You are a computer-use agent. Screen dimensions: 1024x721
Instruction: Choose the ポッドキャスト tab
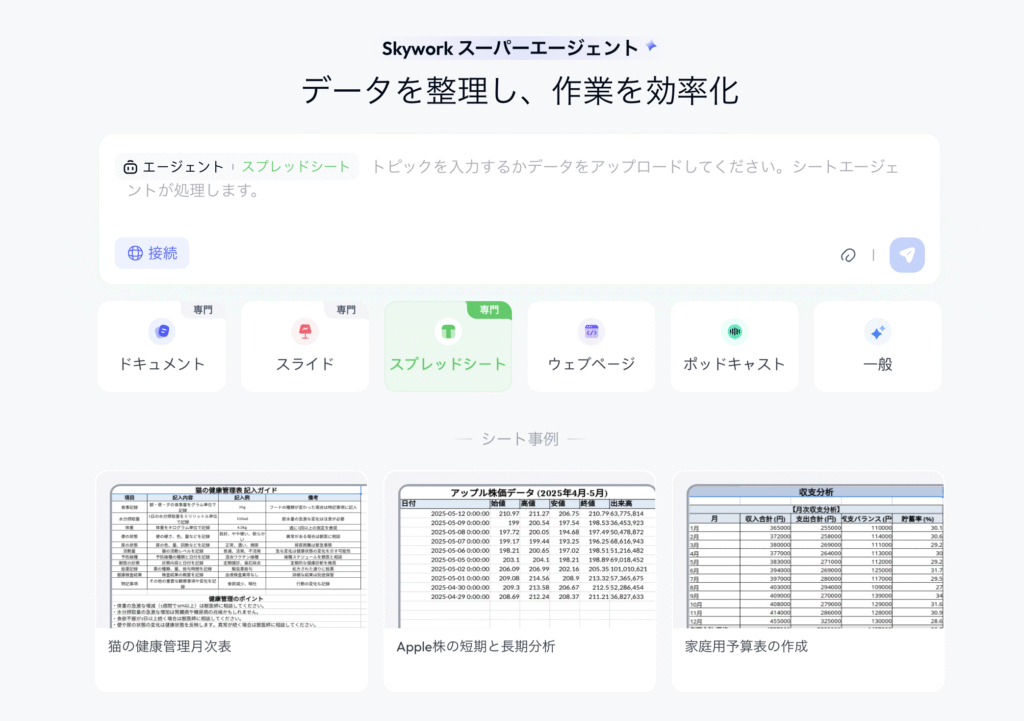[735, 346]
